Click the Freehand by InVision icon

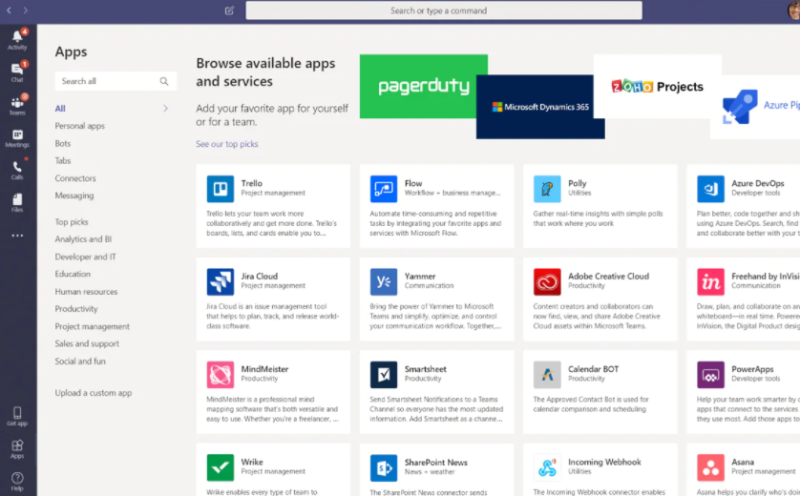click(x=711, y=282)
